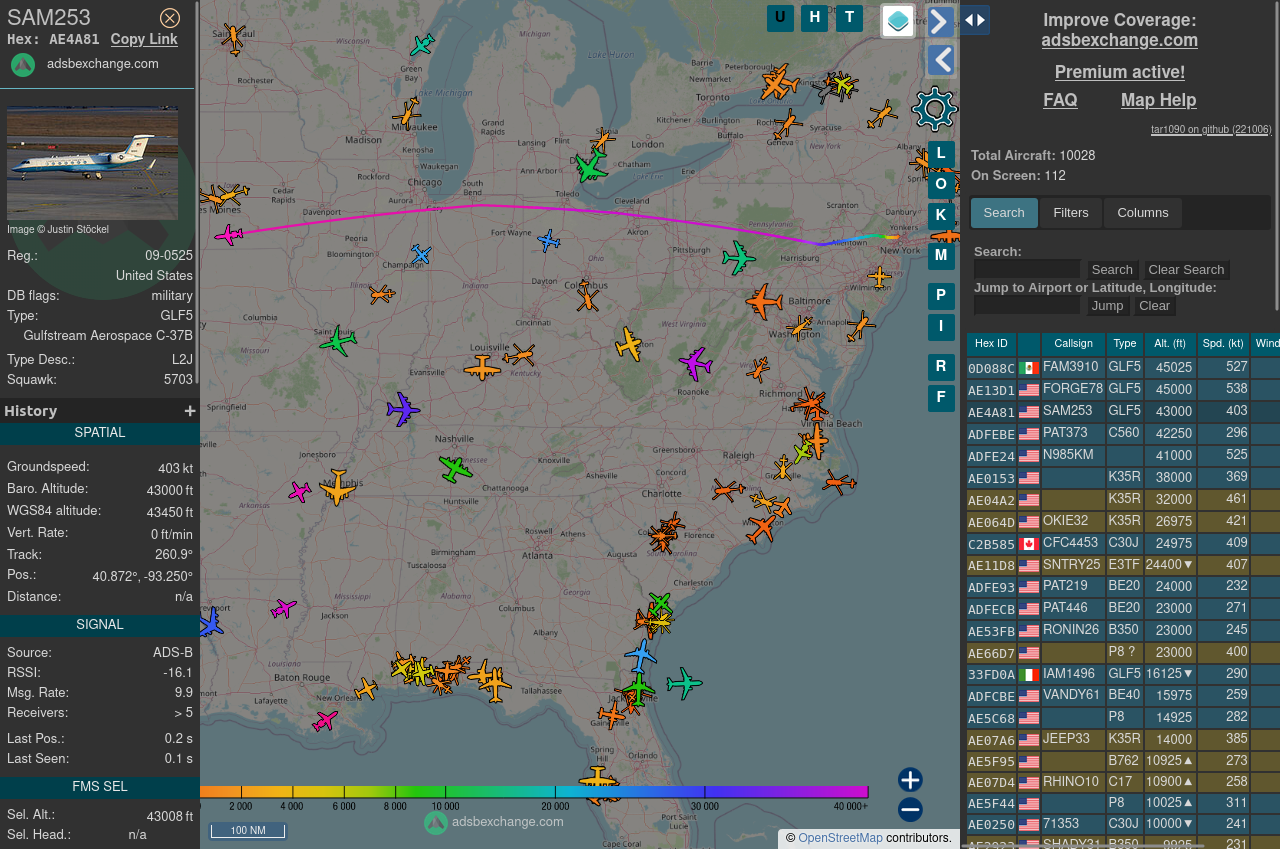Click the Copy Link link

144,39
